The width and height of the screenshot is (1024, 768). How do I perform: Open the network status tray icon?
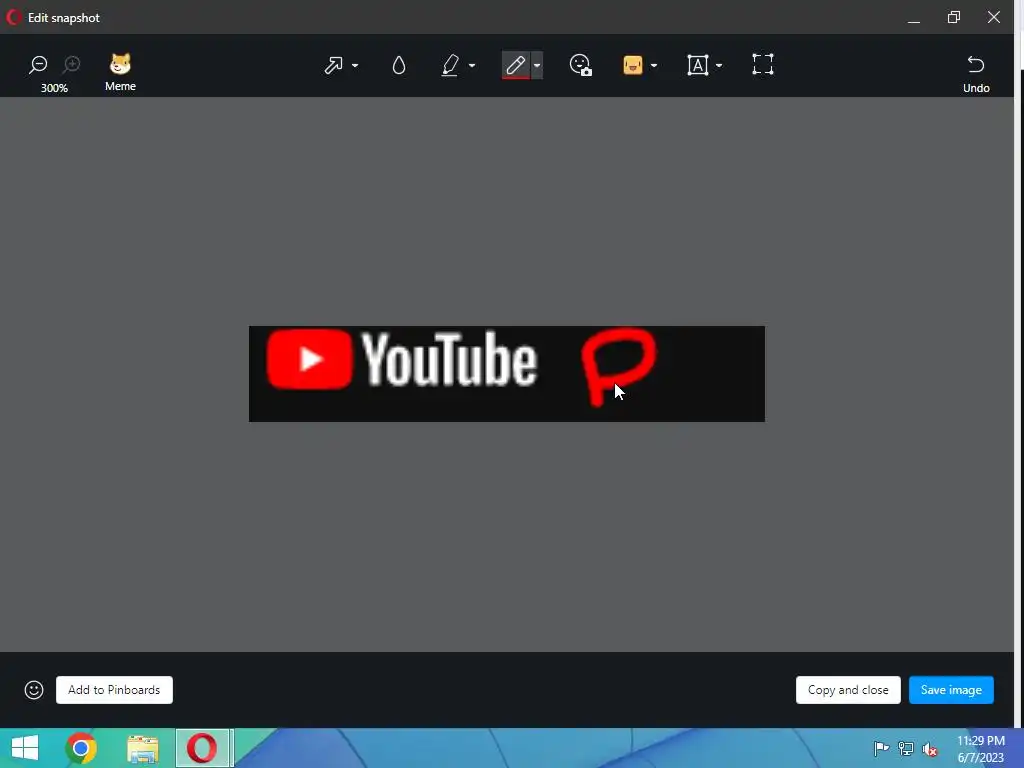(x=906, y=748)
